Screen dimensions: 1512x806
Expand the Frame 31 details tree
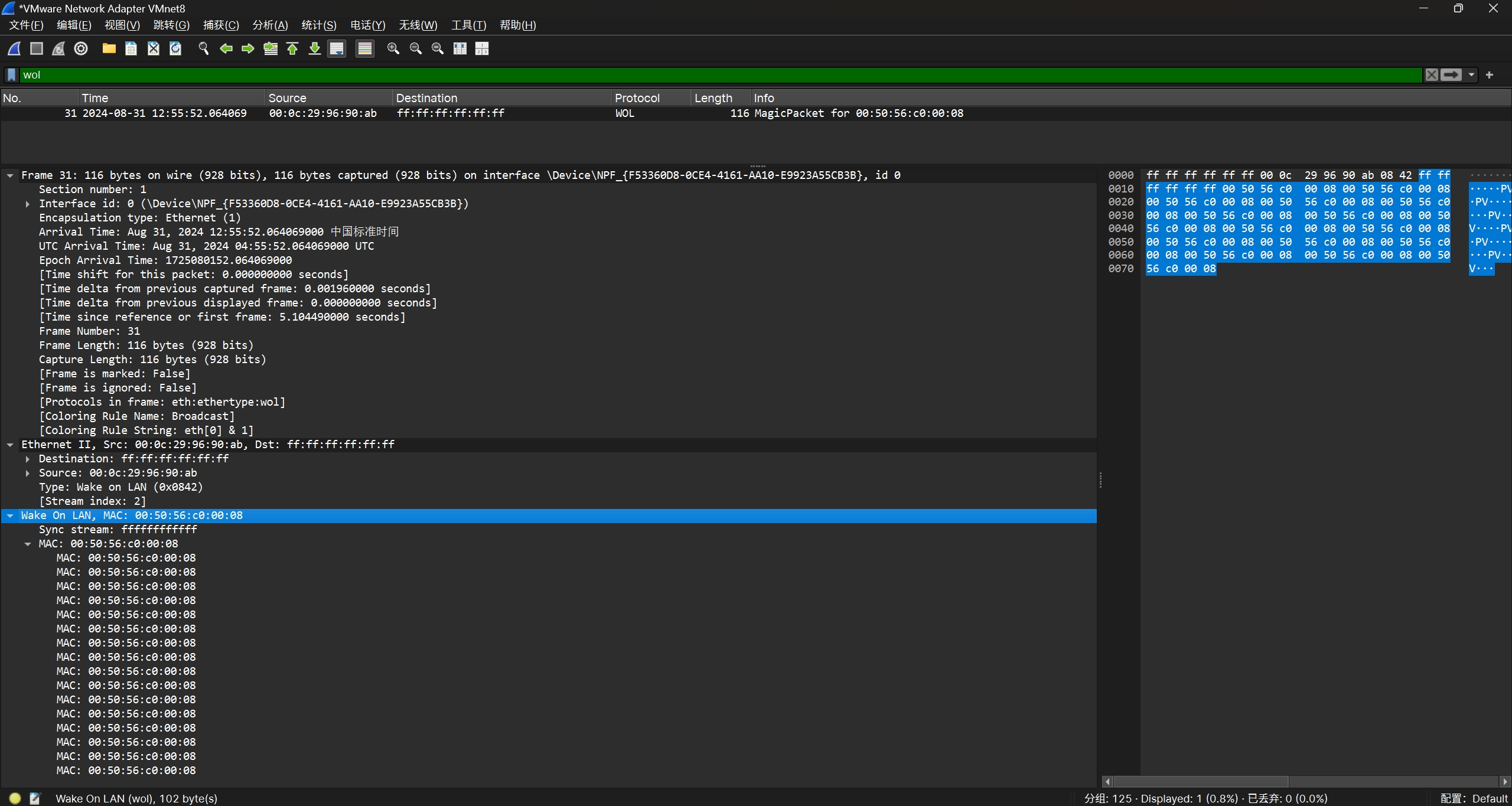11,175
